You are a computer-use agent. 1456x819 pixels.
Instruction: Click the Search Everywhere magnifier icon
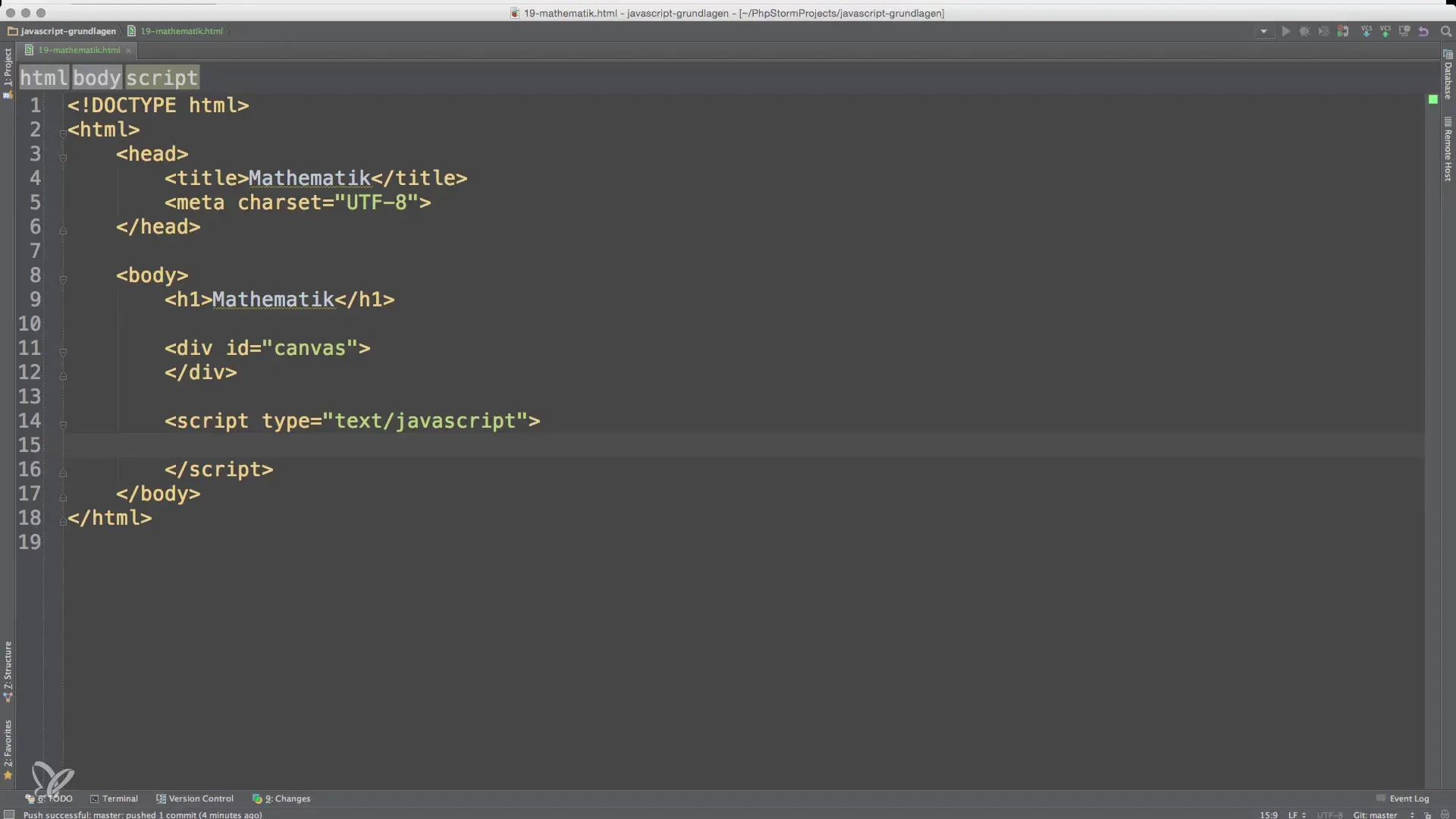coord(1445,31)
